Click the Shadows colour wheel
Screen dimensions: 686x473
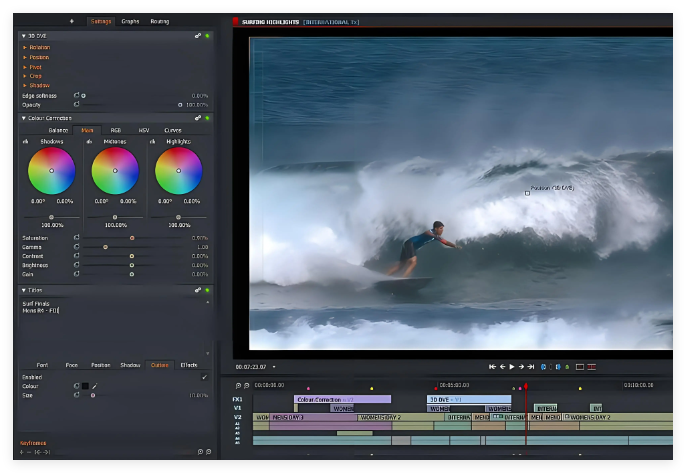tap(52, 171)
